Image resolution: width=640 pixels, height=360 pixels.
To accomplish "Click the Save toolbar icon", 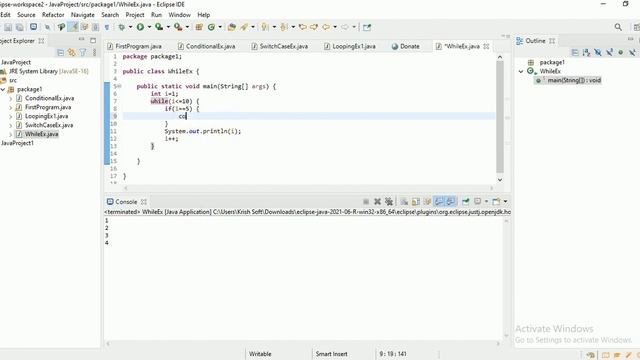I will [x=8, y=27].
